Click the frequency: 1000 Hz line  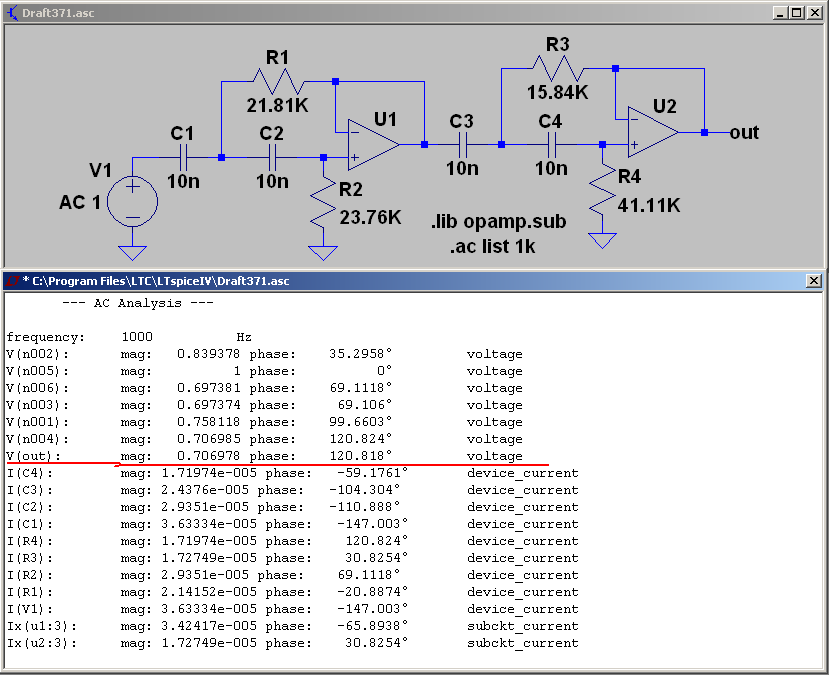tap(129, 337)
